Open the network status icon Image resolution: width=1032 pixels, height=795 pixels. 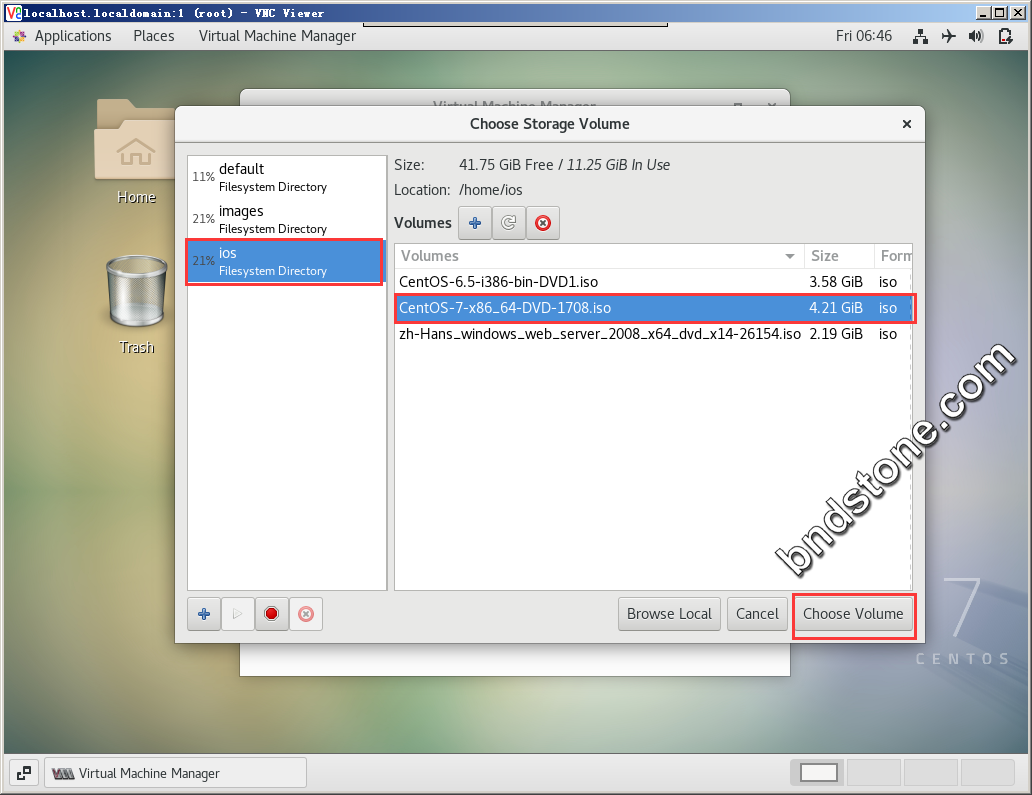[920, 36]
